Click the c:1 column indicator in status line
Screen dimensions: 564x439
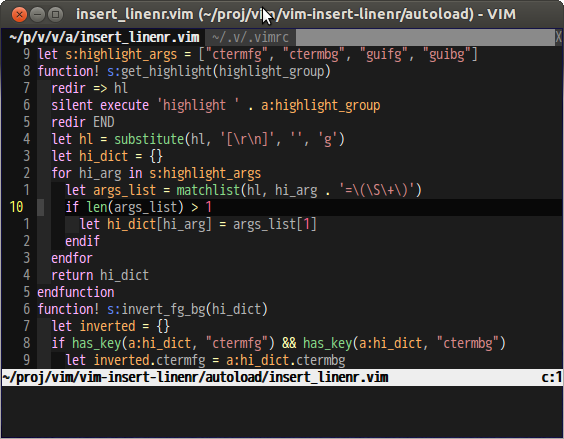coord(551,377)
